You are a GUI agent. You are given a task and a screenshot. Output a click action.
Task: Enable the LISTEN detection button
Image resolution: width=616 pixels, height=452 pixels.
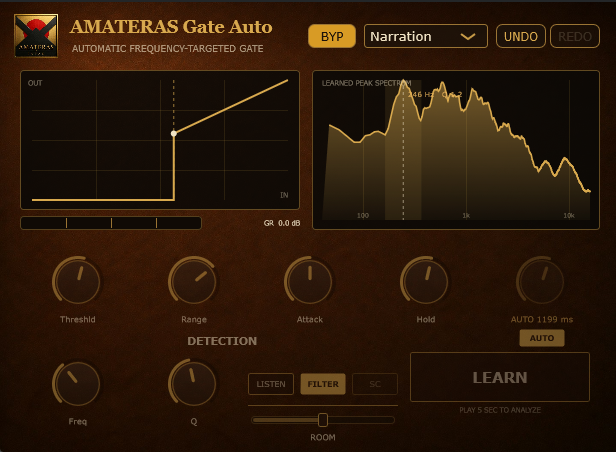pos(271,384)
